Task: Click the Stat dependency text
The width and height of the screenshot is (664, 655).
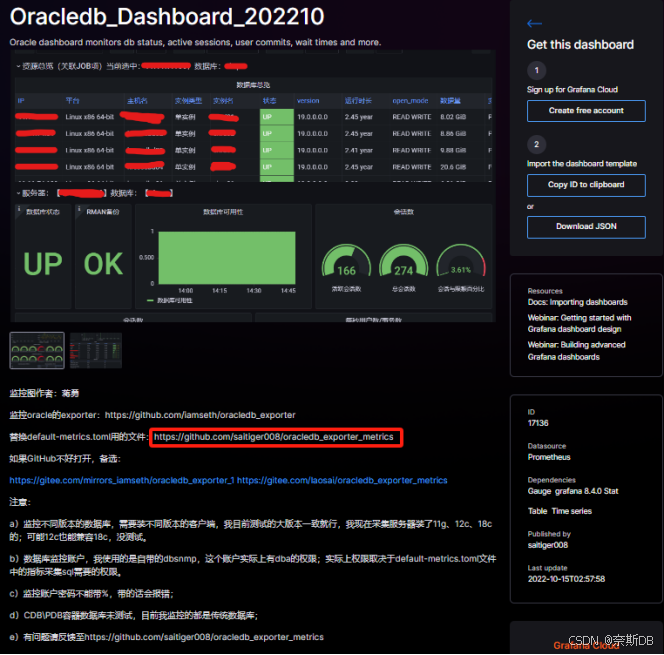Action: (611, 491)
